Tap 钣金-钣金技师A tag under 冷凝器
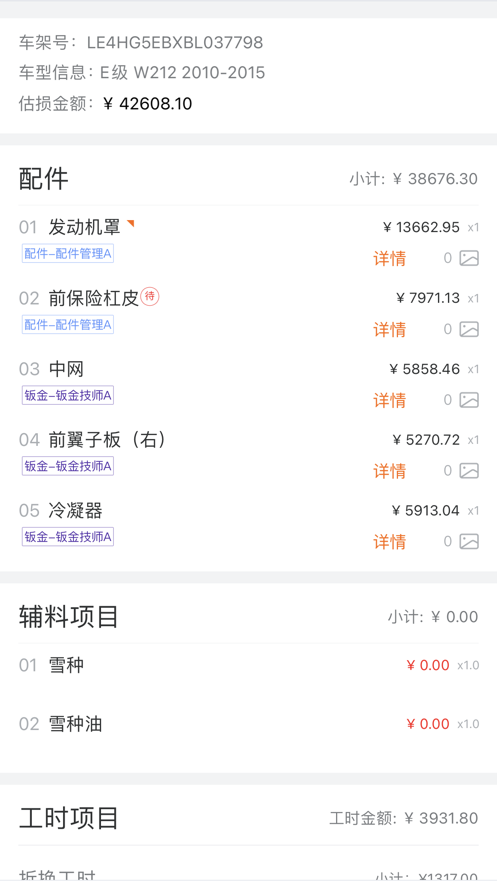 (68, 537)
